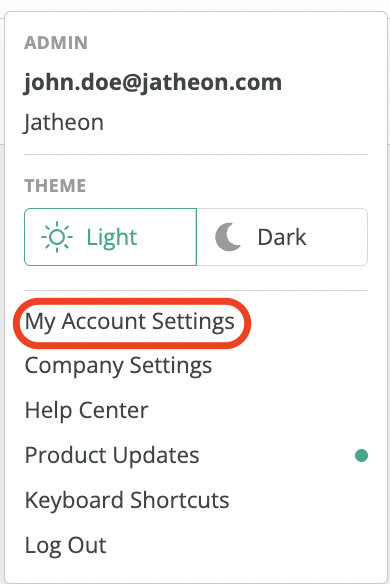Click the sun icon in theme selector
This screenshot has width=390, height=584.
(x=57, y=237)
